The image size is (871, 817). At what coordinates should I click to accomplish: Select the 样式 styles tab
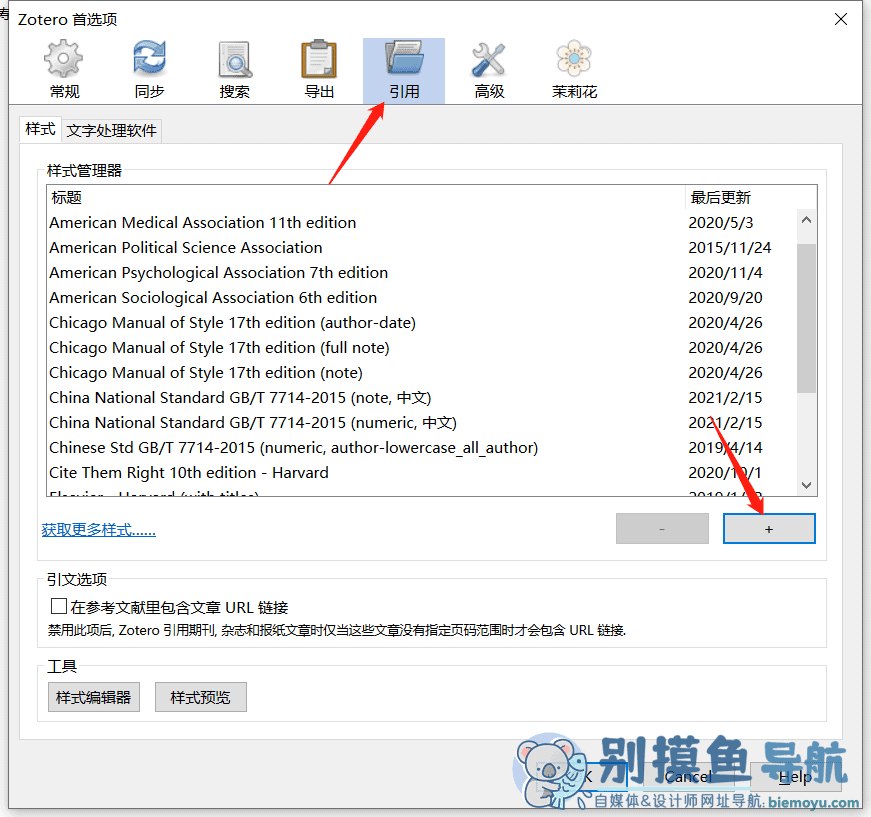41,129
